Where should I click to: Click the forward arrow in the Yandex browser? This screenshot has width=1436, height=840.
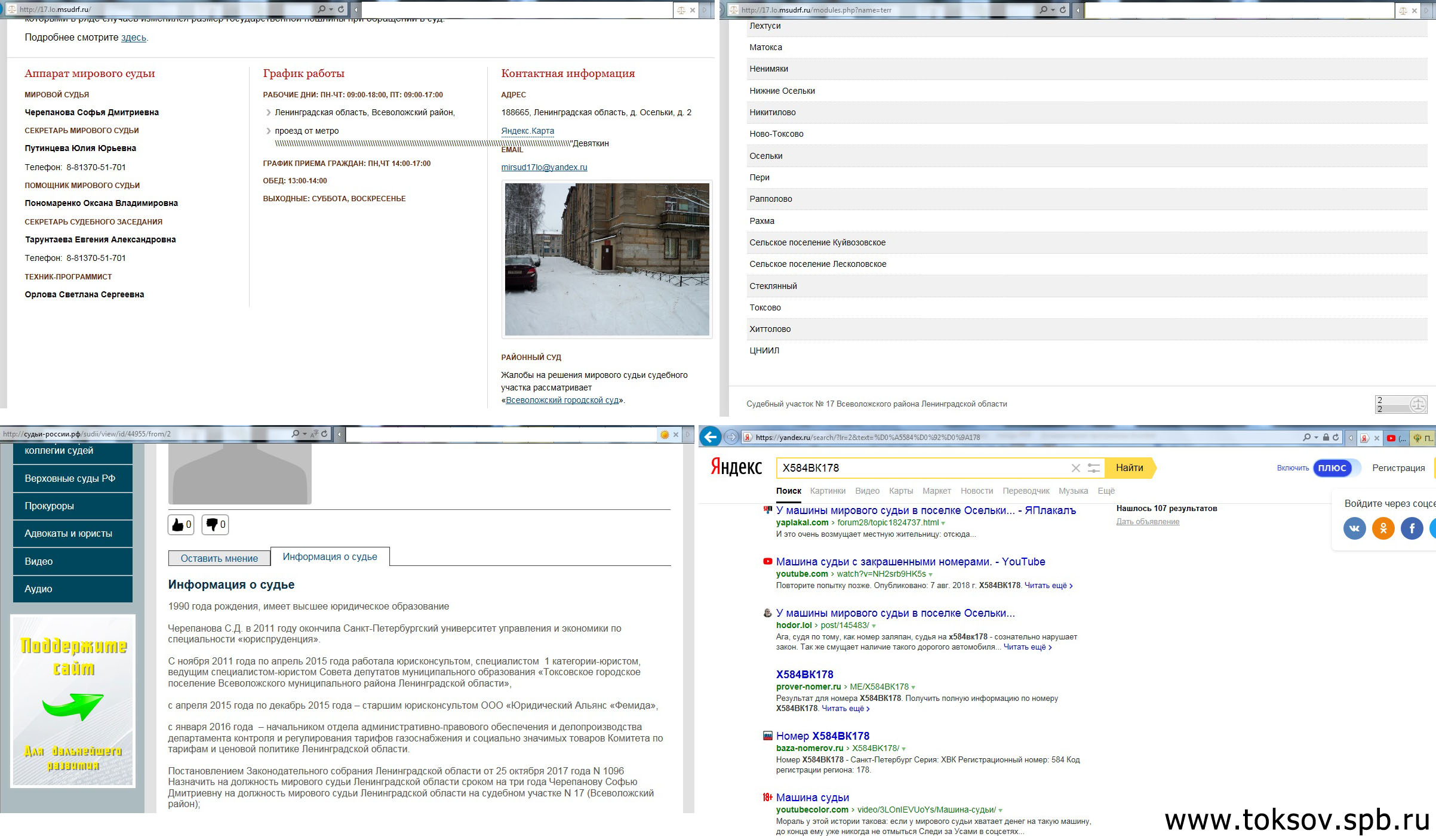coord(731,437)
